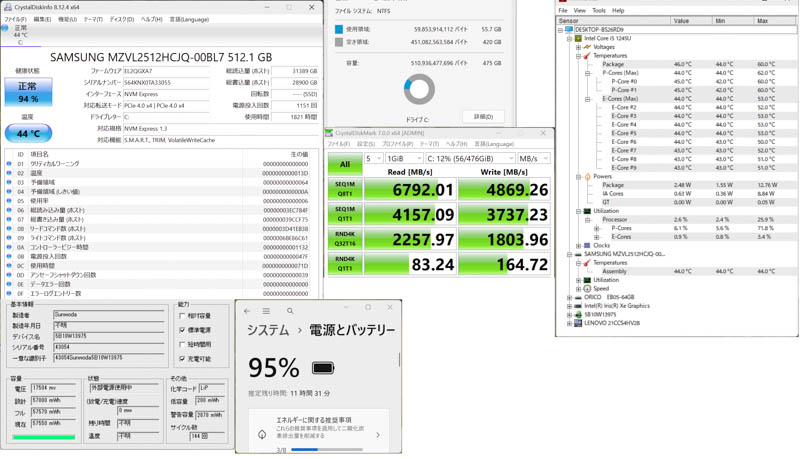Screen dimensions: 800x459
Task: Open the テーマ(T) menu in CrystalDiskInfo
Action: click(93, 19)
